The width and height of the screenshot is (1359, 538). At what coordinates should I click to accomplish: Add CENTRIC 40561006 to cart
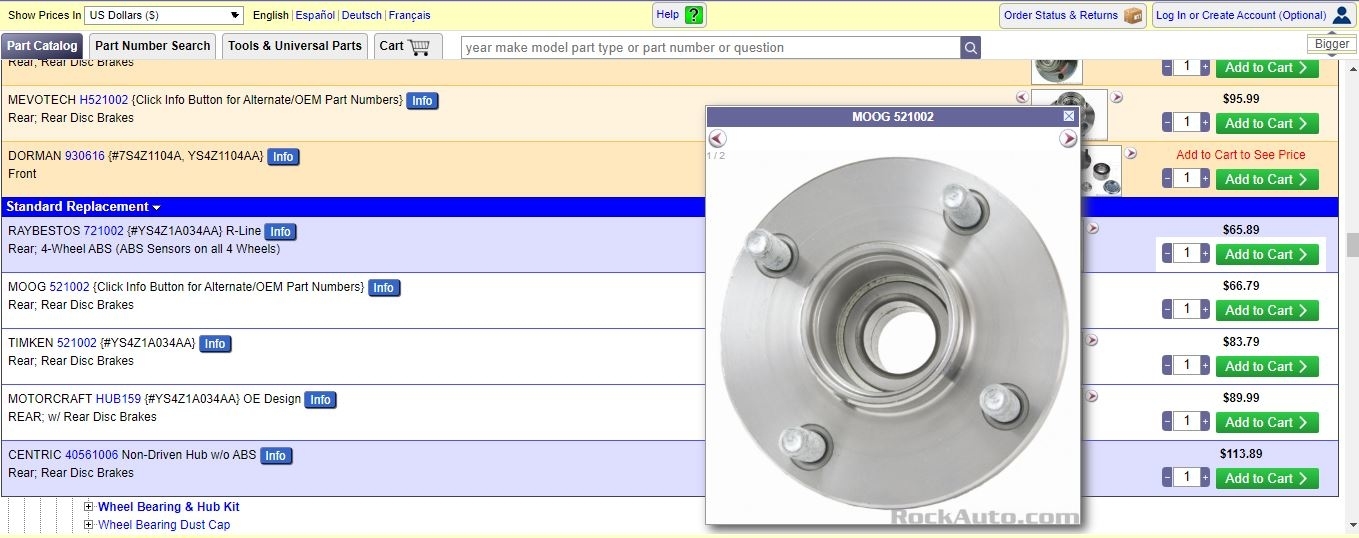click(1267, 478)
